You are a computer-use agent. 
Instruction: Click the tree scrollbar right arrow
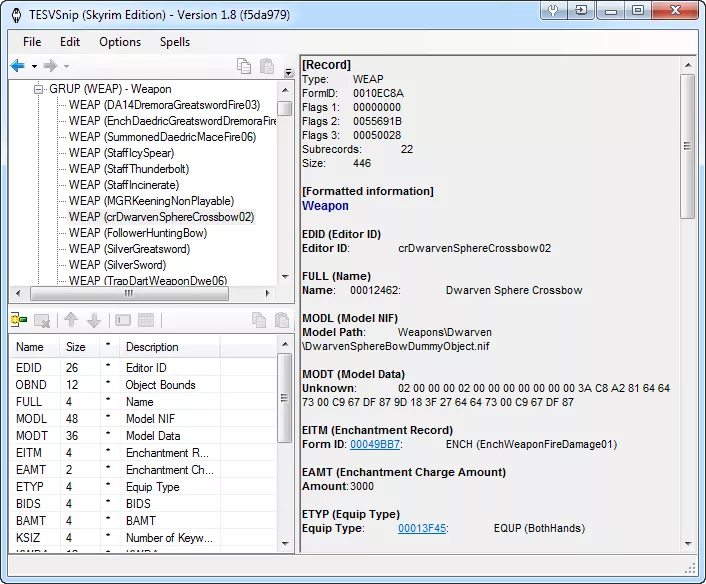(267, 294)
